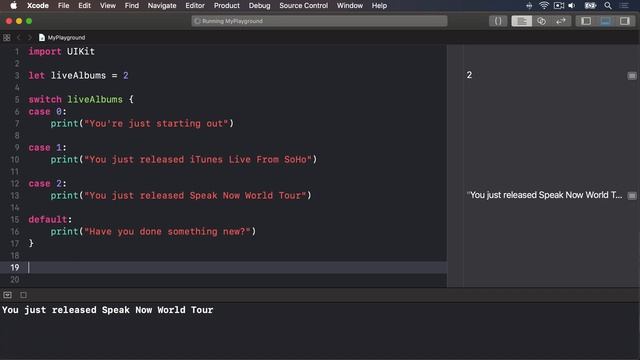Select the Standard editor button
The width and height of the screenshot is (640, 360).
(522, 21)
